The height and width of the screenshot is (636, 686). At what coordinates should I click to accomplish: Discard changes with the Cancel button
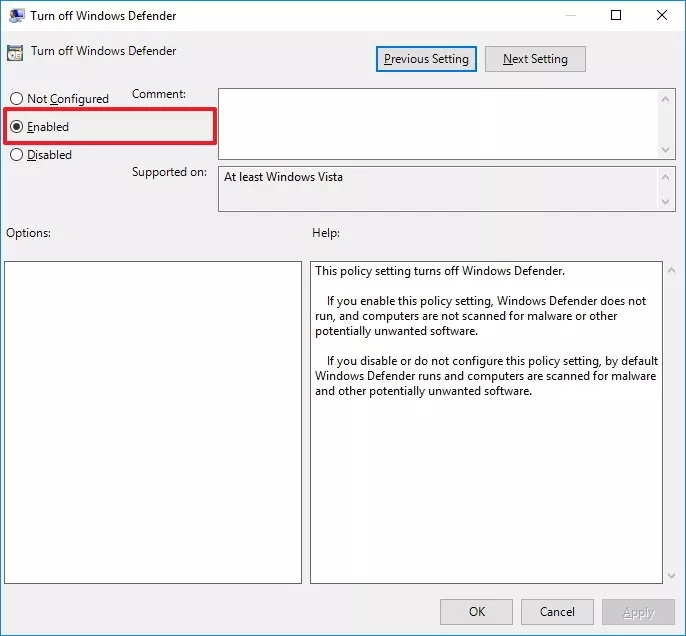(557, 612)
